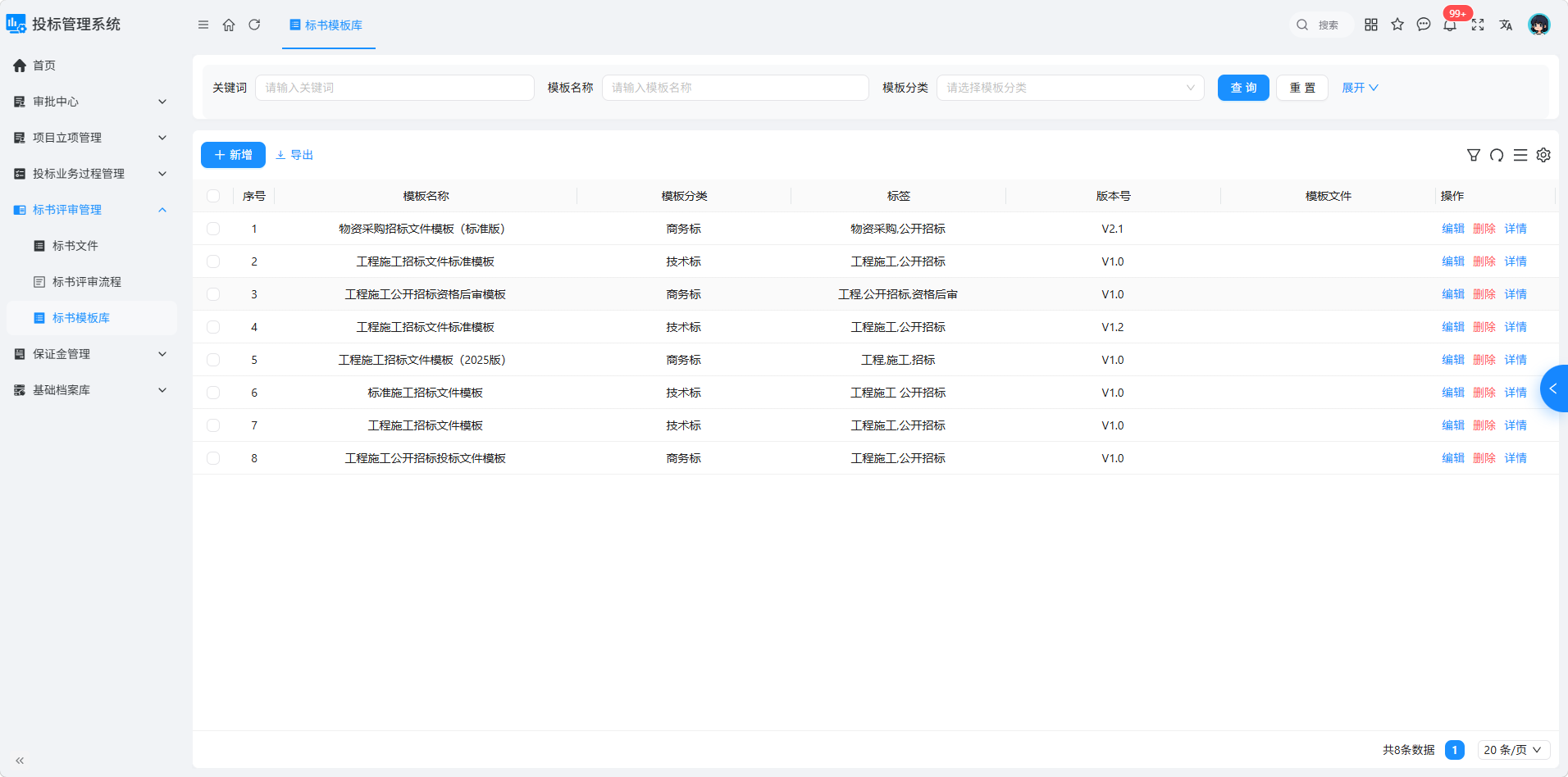This screenshot has height=777, width=1568.
Task: Go to home via the house icon in top bar
Action: coord(229,25)
